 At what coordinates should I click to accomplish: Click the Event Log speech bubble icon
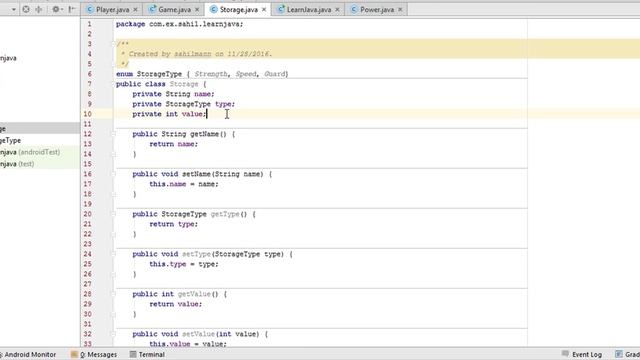565,354
